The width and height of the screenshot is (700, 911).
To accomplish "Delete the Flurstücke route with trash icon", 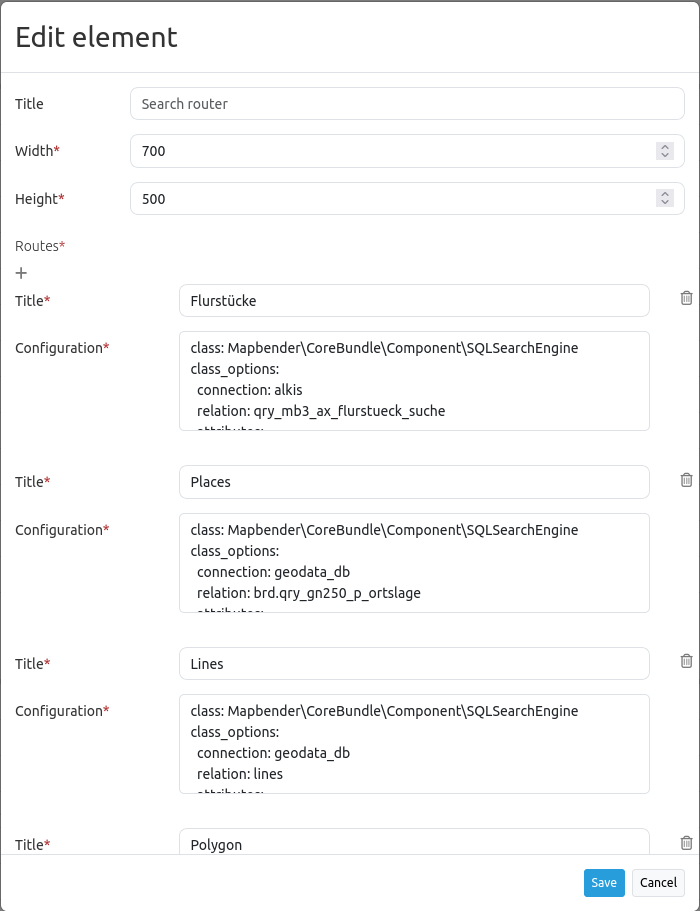I will [686, 298].
